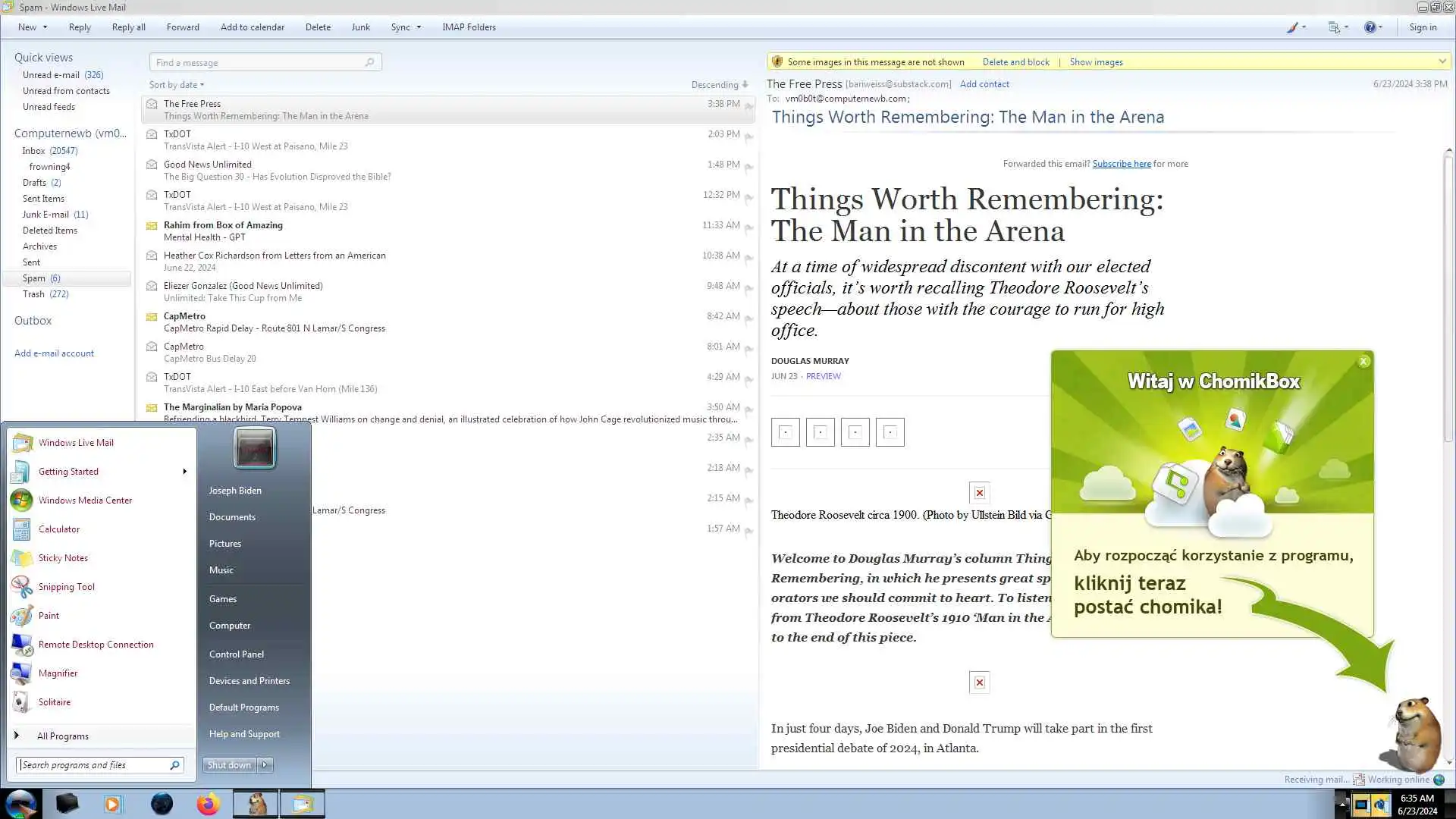The height and width of the screenshot is (819, 1456).
Task: Open All Programs in the Start menu
Action: (x=62, y=736)
